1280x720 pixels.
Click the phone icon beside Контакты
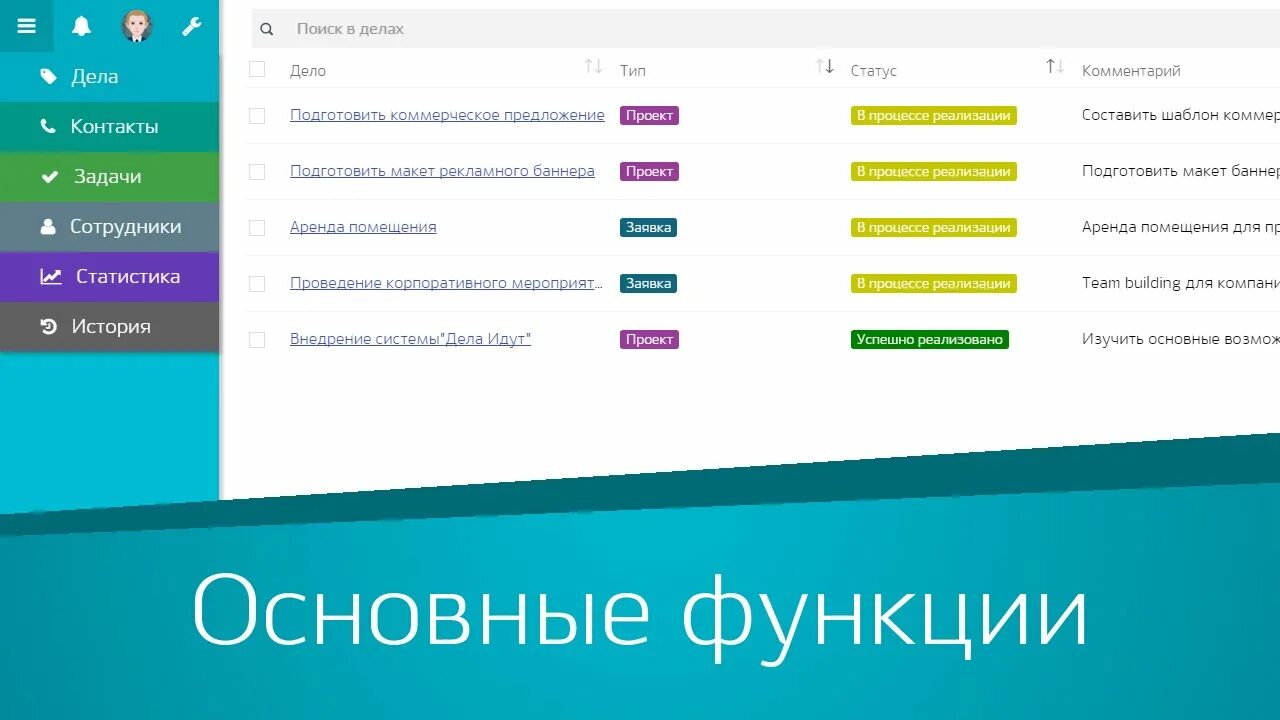pyautogui.click(x=48, y=126)
